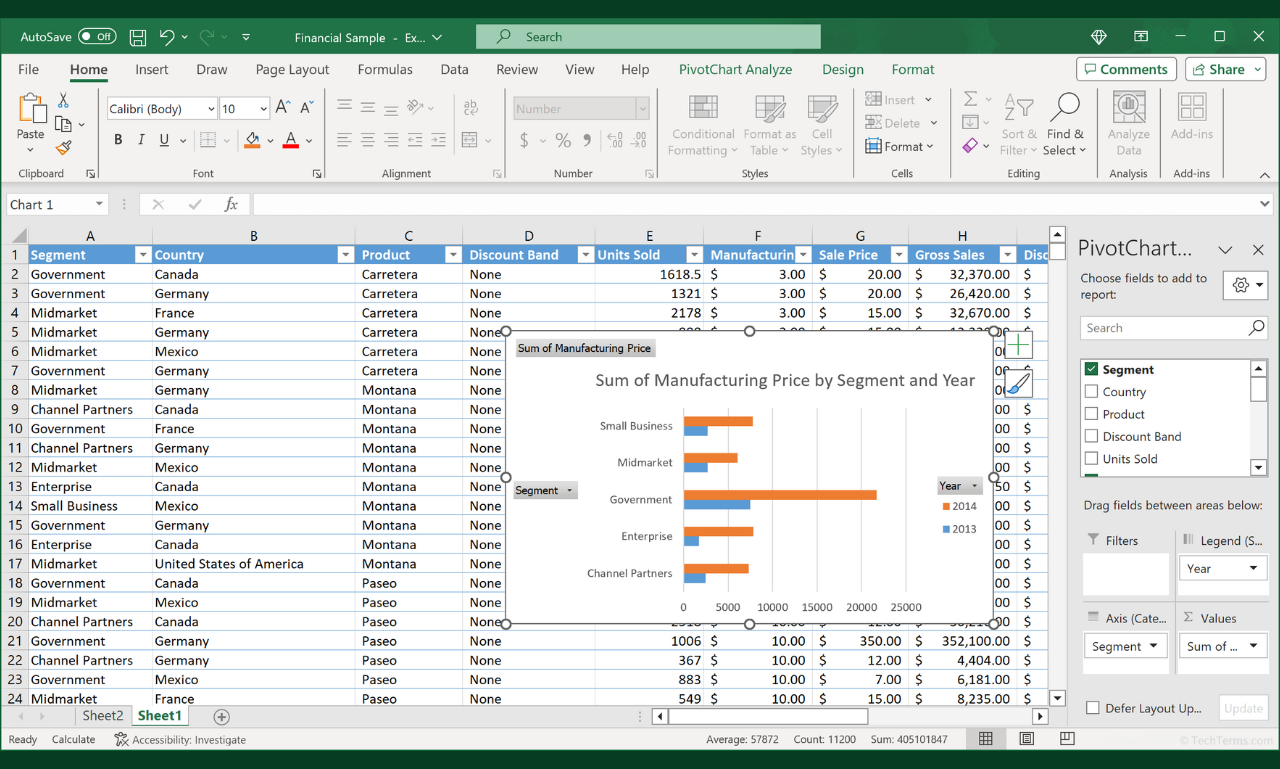1280x769 pixels.
Task: Click the PivotChart Fields search box
Action: pos(1174,328)
